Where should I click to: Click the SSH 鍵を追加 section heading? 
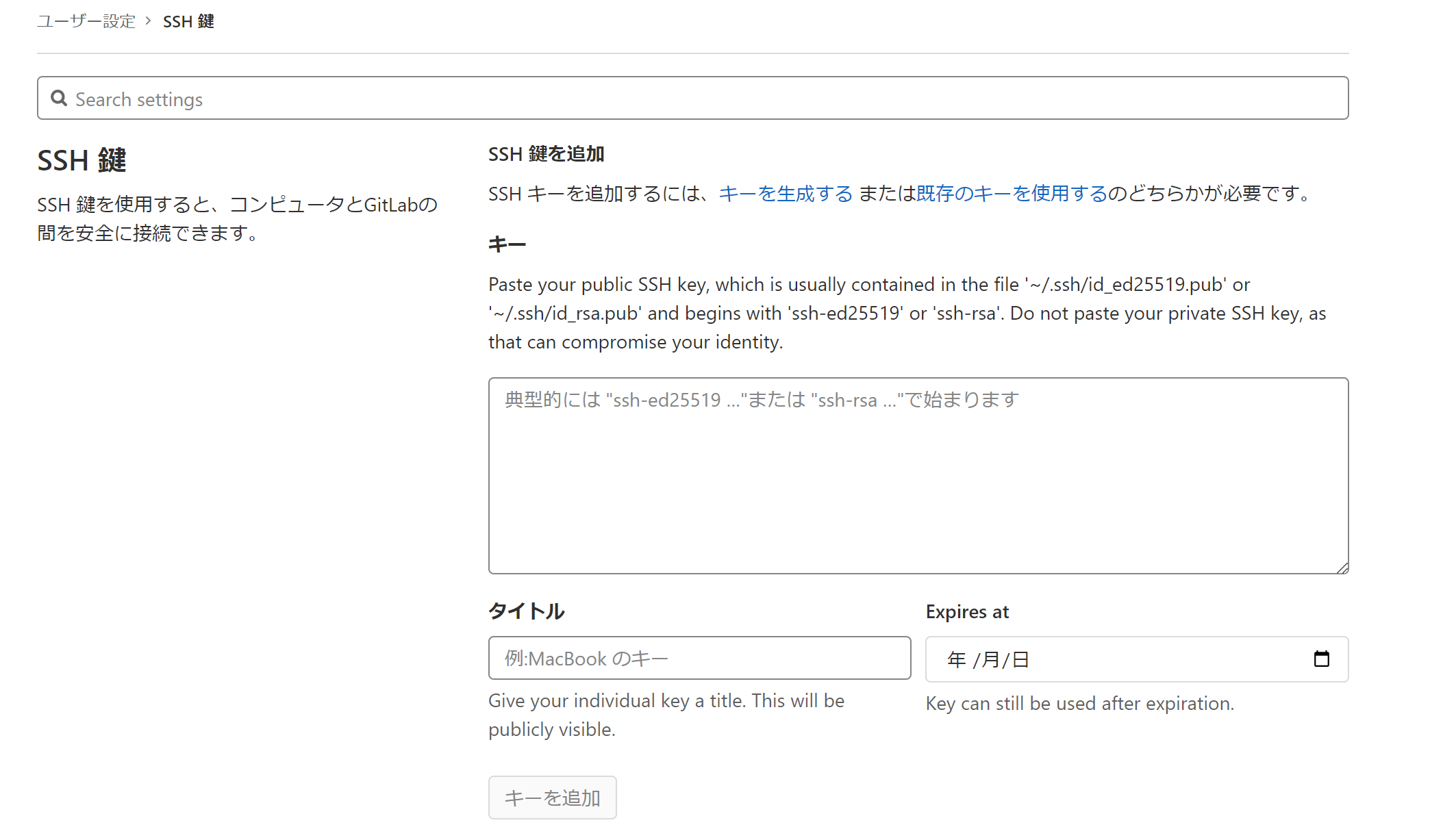546,154
